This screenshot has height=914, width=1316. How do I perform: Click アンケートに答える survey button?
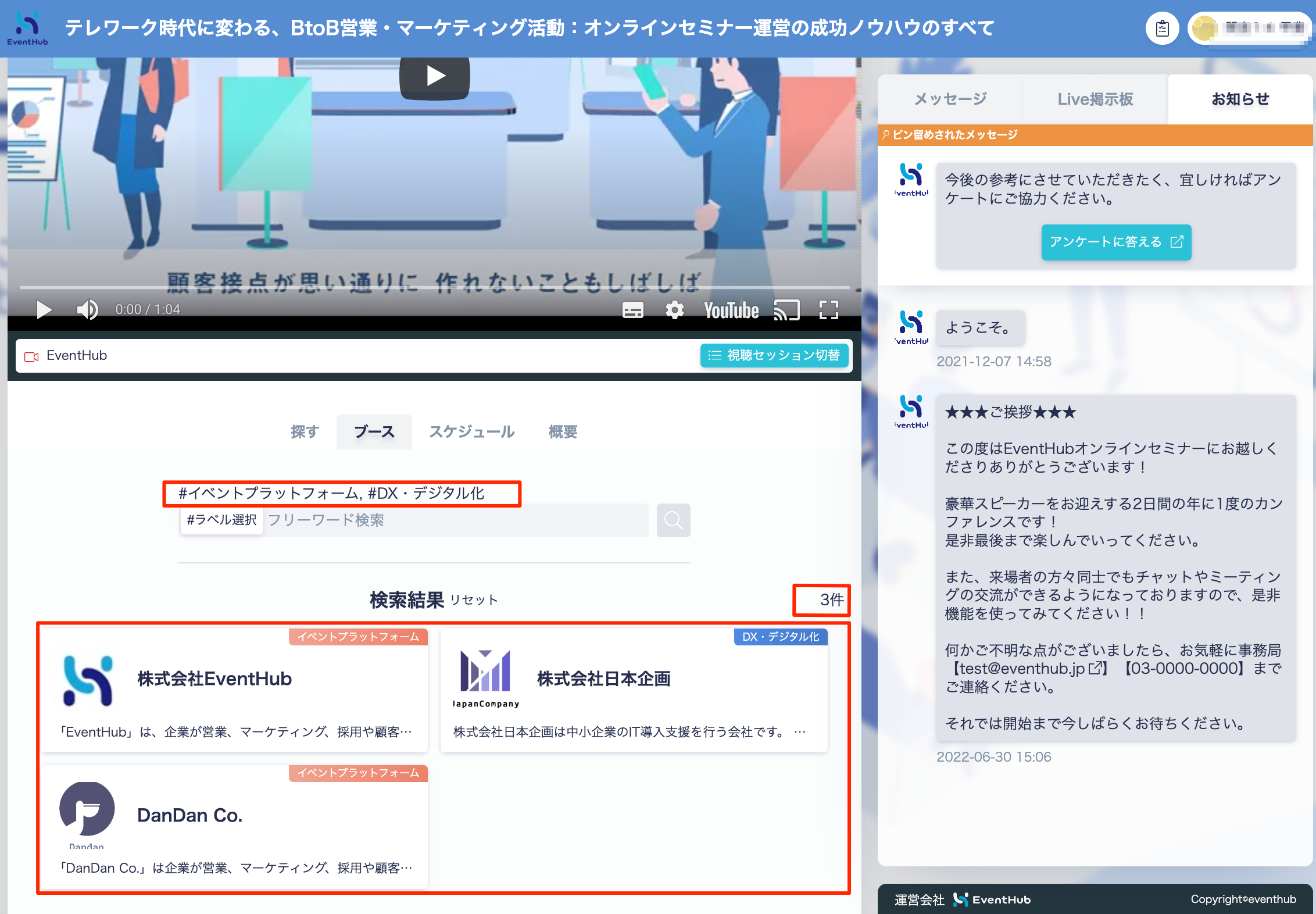click(1116, 242)
